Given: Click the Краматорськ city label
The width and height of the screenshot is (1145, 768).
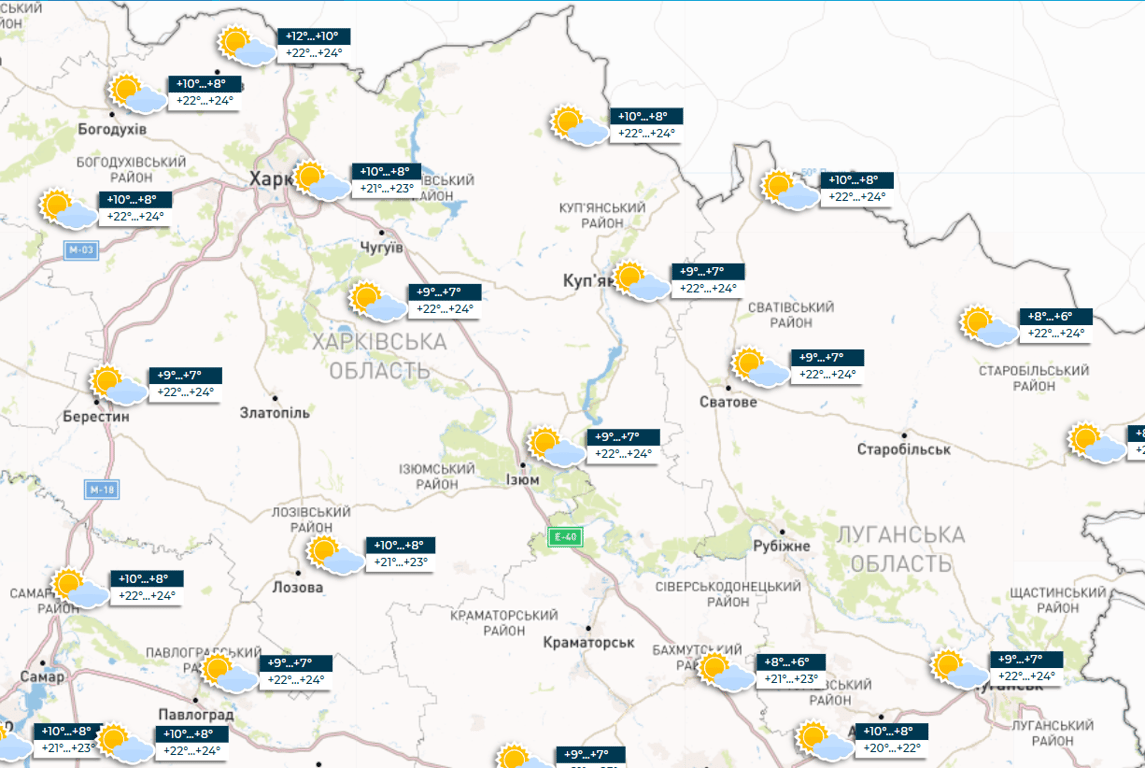Looking at the screenshot, I should coord(590,641).
